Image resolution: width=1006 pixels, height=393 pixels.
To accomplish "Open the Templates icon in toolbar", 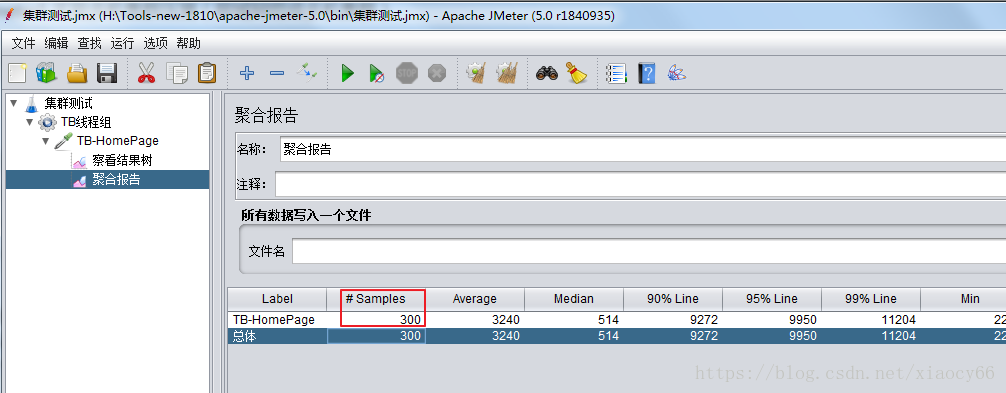I will (x=46, y=73).
